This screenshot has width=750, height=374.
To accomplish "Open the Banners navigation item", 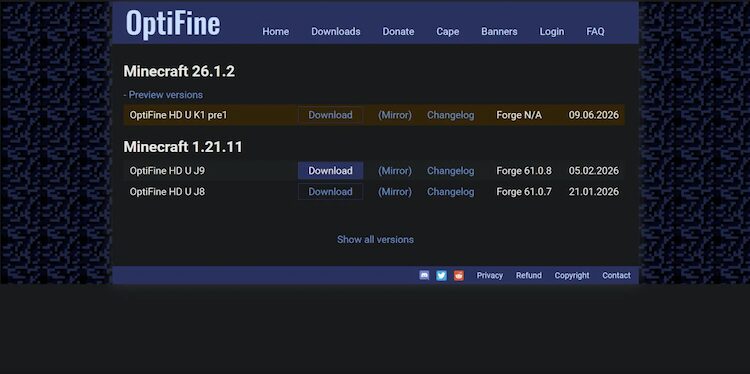I will pyautogui.click(x=499, y=32).
